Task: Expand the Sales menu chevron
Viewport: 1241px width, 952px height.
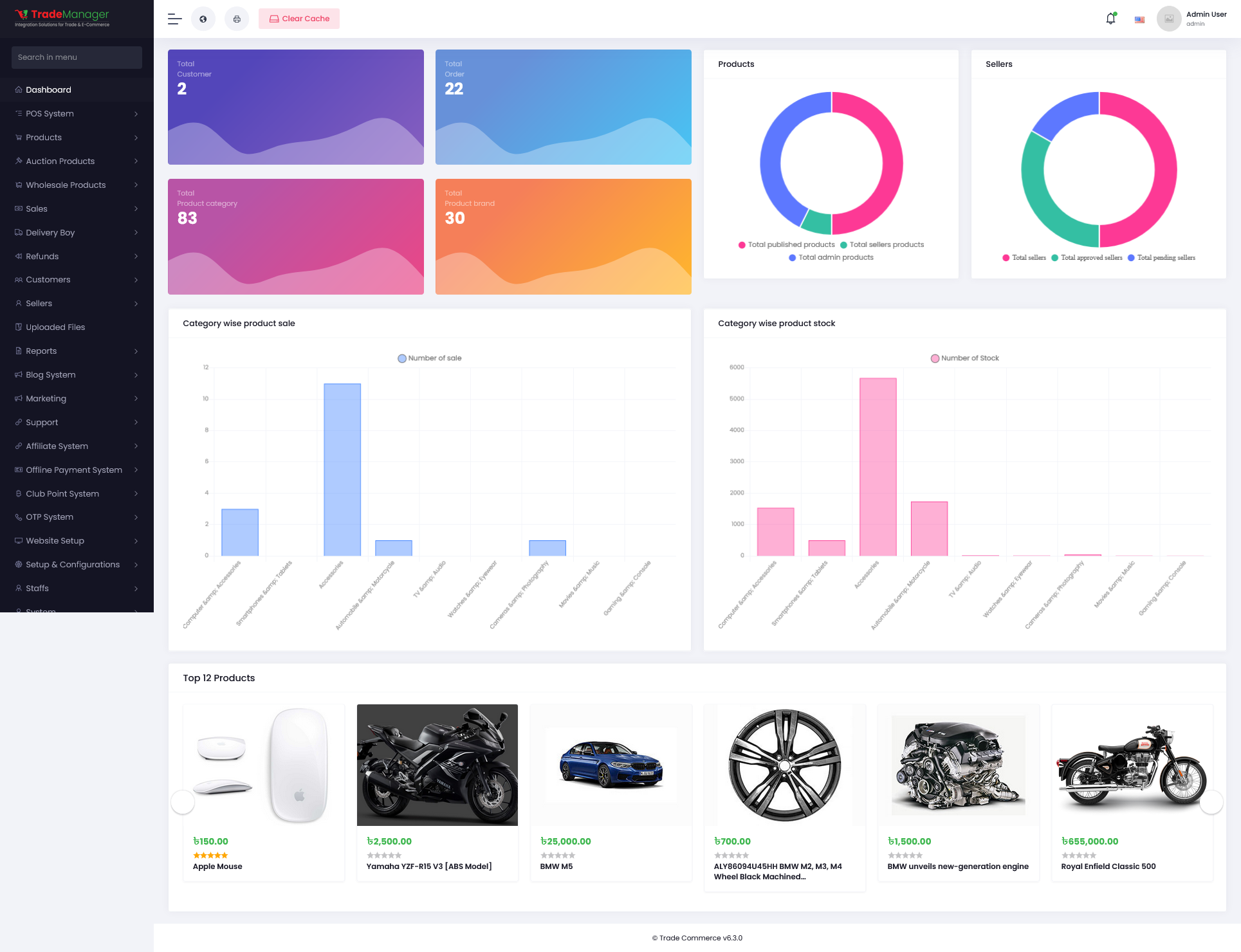Action: pyautogui.click(x=136, y=209)
